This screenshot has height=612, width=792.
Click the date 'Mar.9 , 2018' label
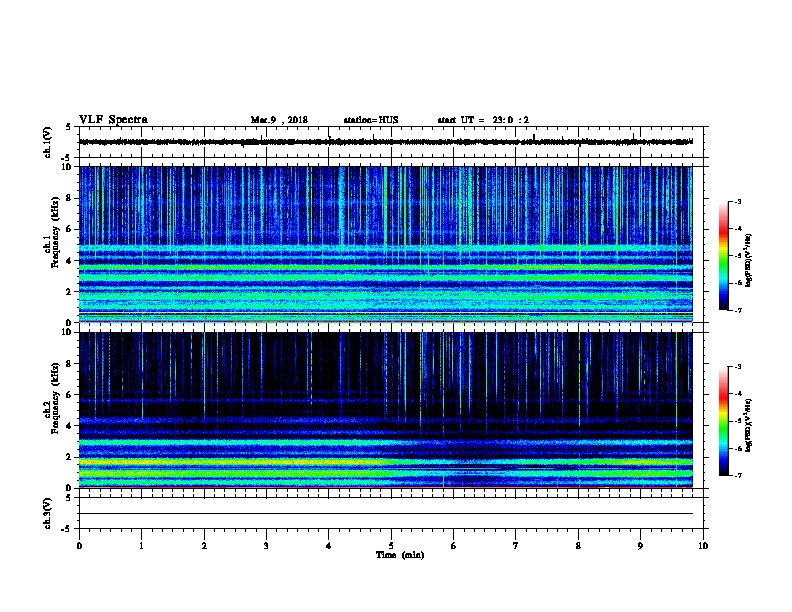pos(279,120)
